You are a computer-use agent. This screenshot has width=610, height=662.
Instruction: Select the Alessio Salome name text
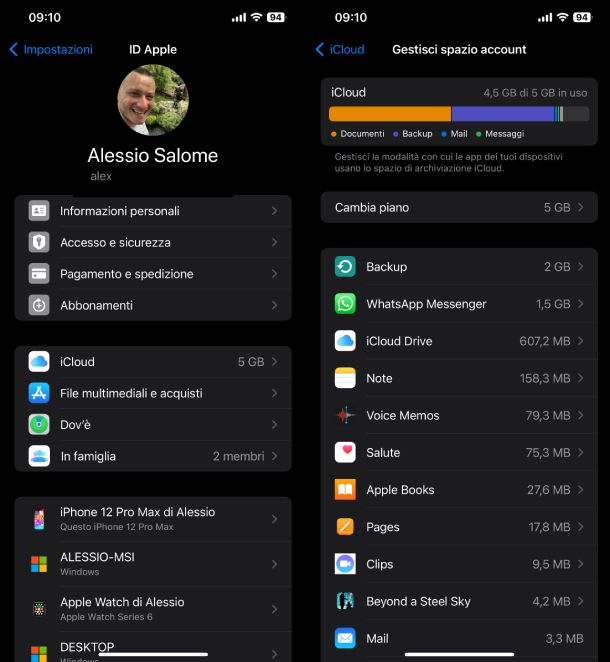pos(153,155)
